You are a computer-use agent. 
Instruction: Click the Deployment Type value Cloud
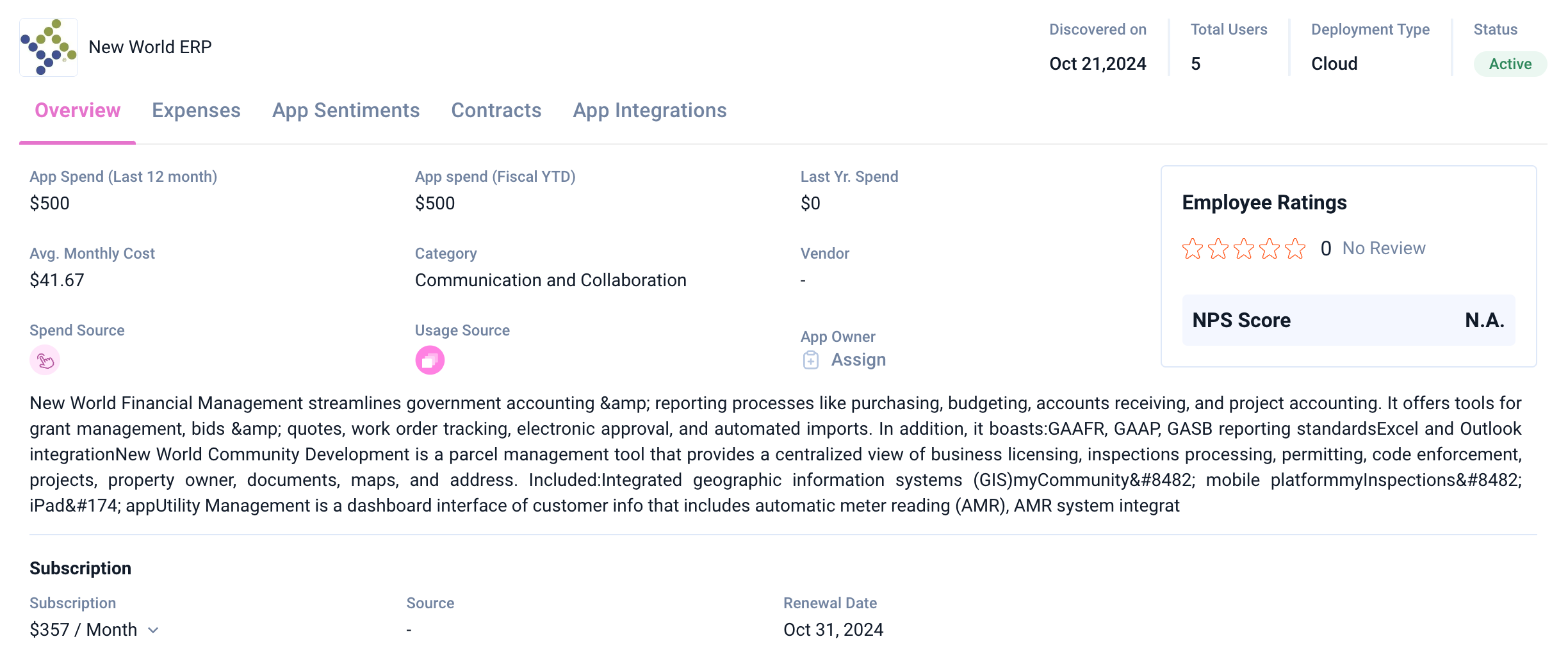click(x=1334, y=64)
